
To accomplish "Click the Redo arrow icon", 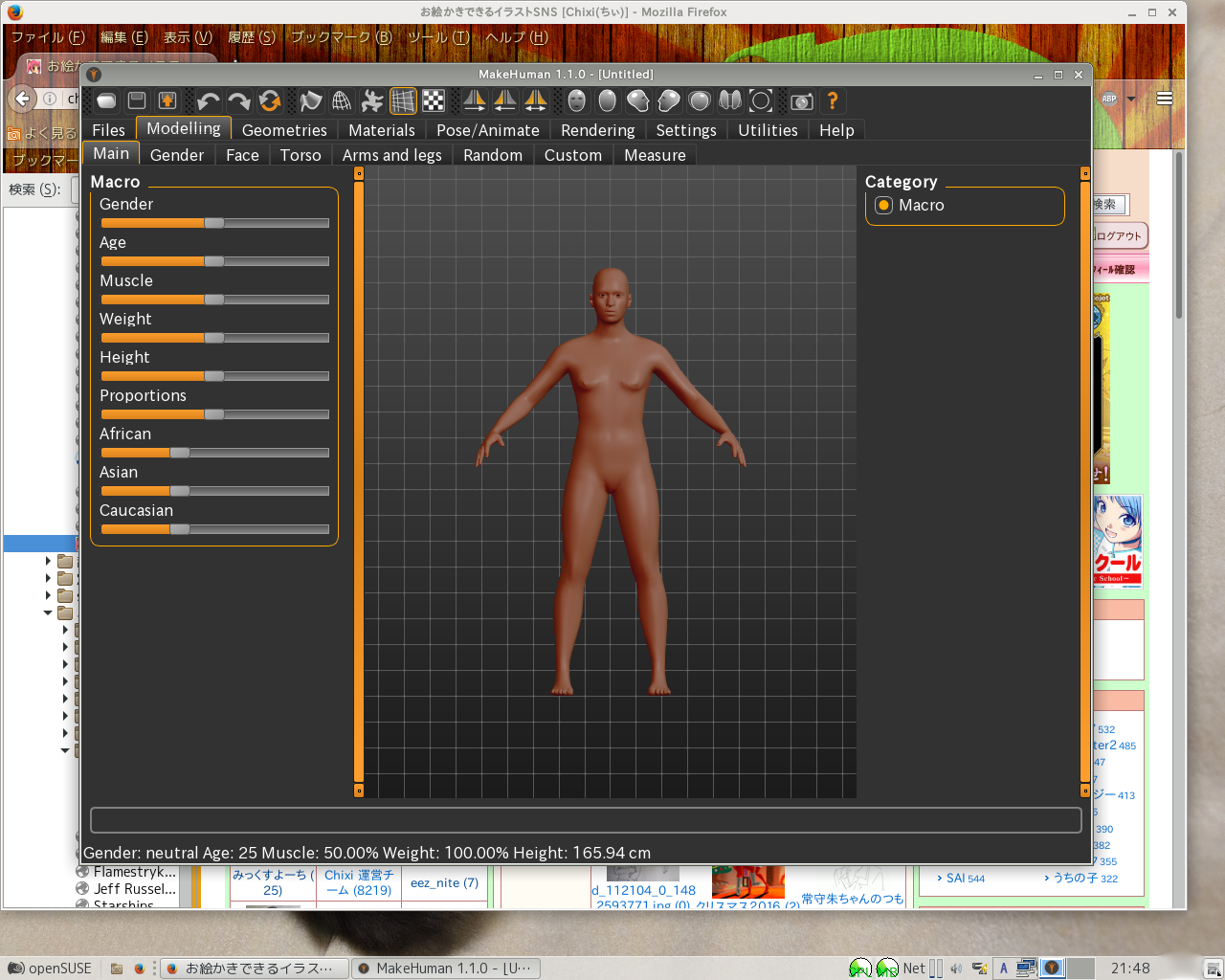I will click(238, 100).
